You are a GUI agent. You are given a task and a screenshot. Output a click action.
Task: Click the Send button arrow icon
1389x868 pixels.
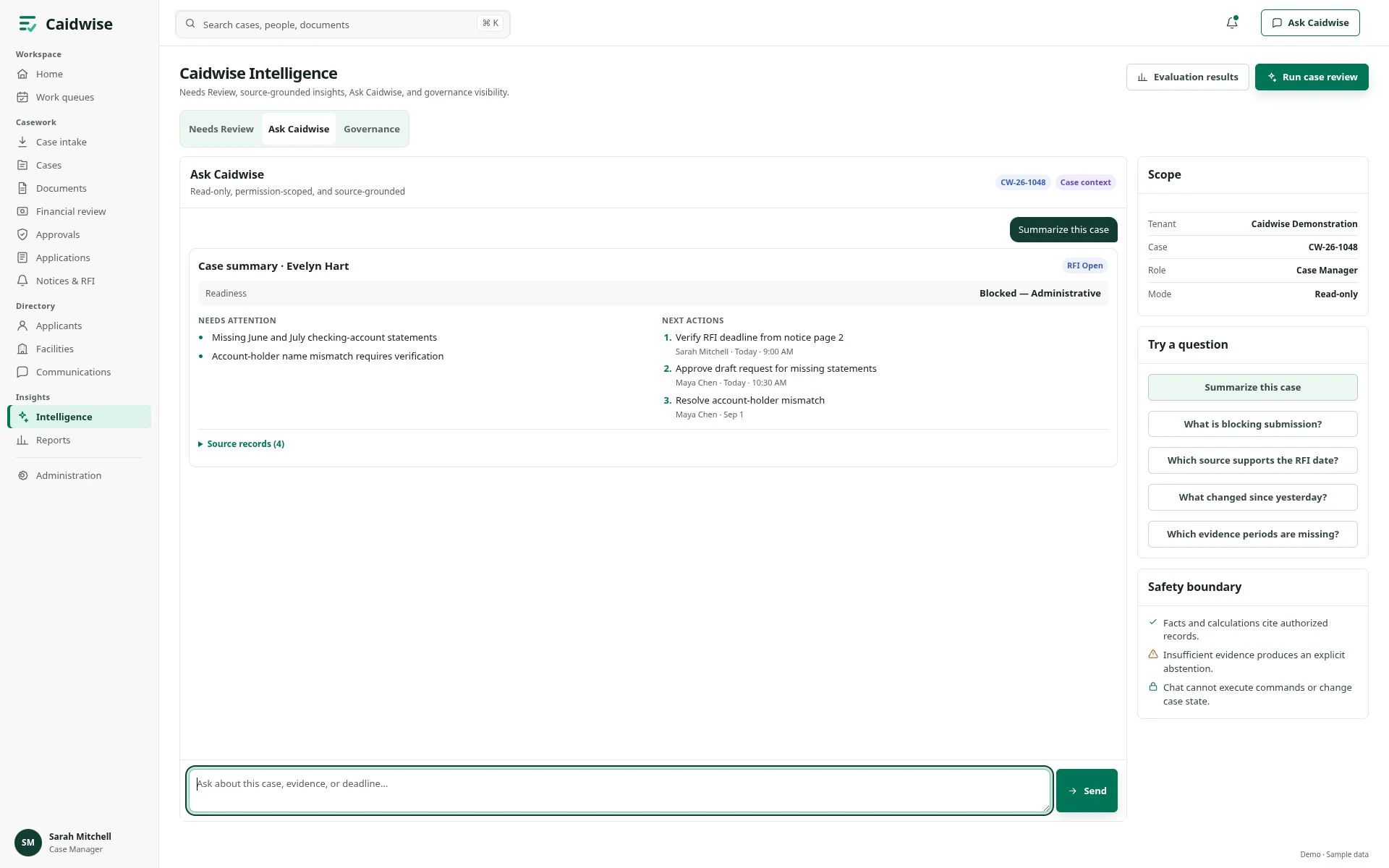pos(1073,791)
